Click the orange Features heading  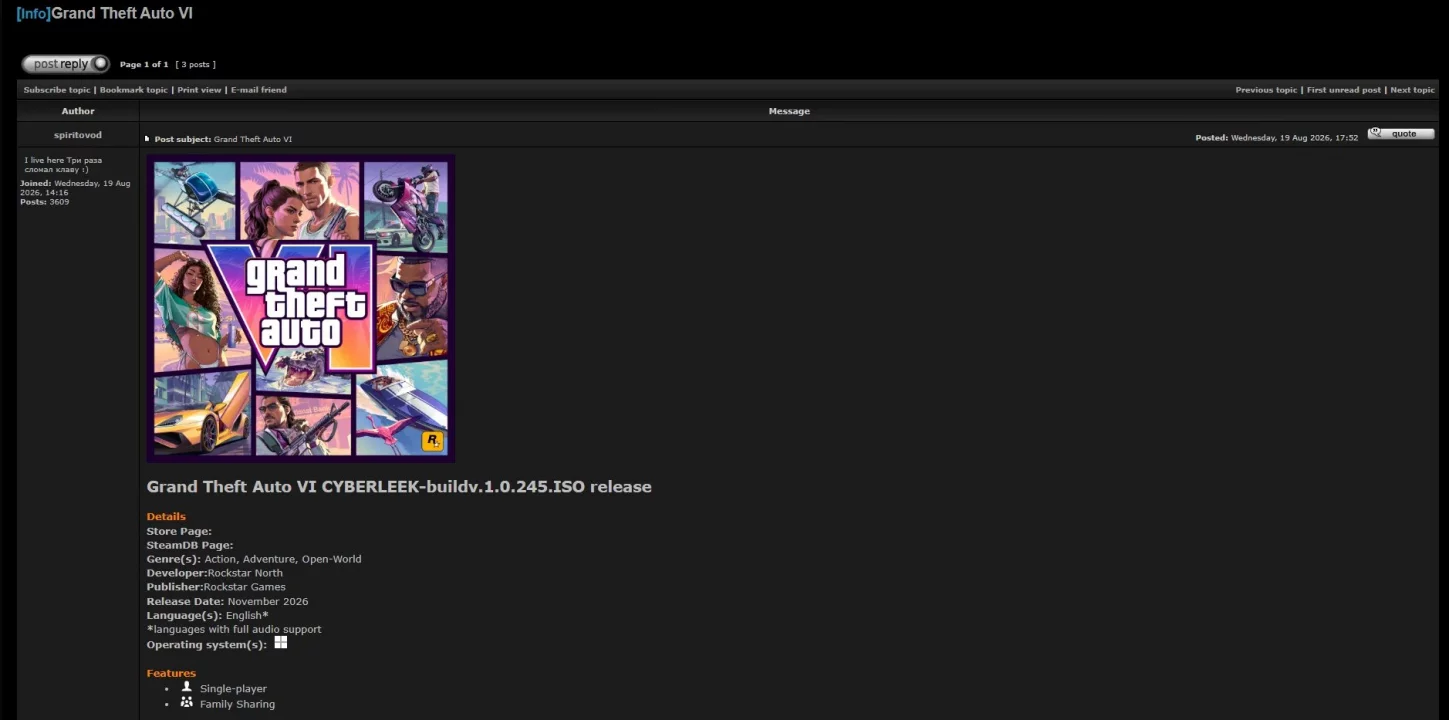[x=171, y=673]
